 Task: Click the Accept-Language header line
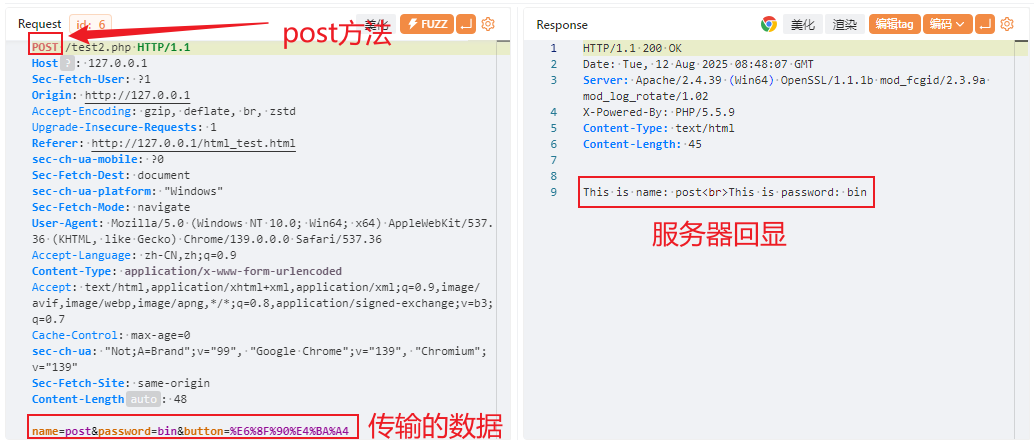click(134, 255)
